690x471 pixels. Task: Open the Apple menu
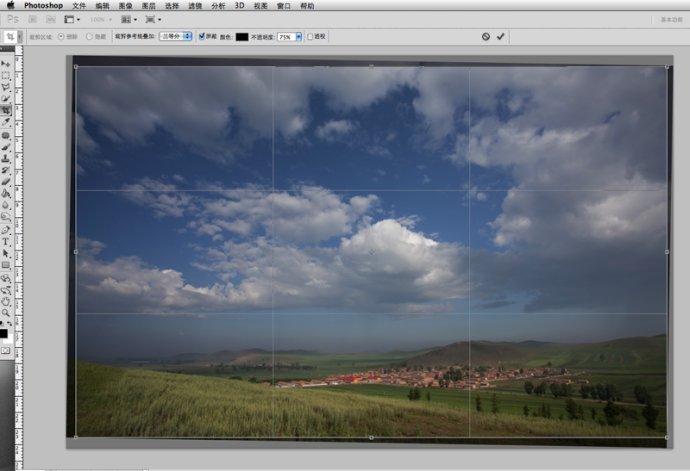pos(10,5)
